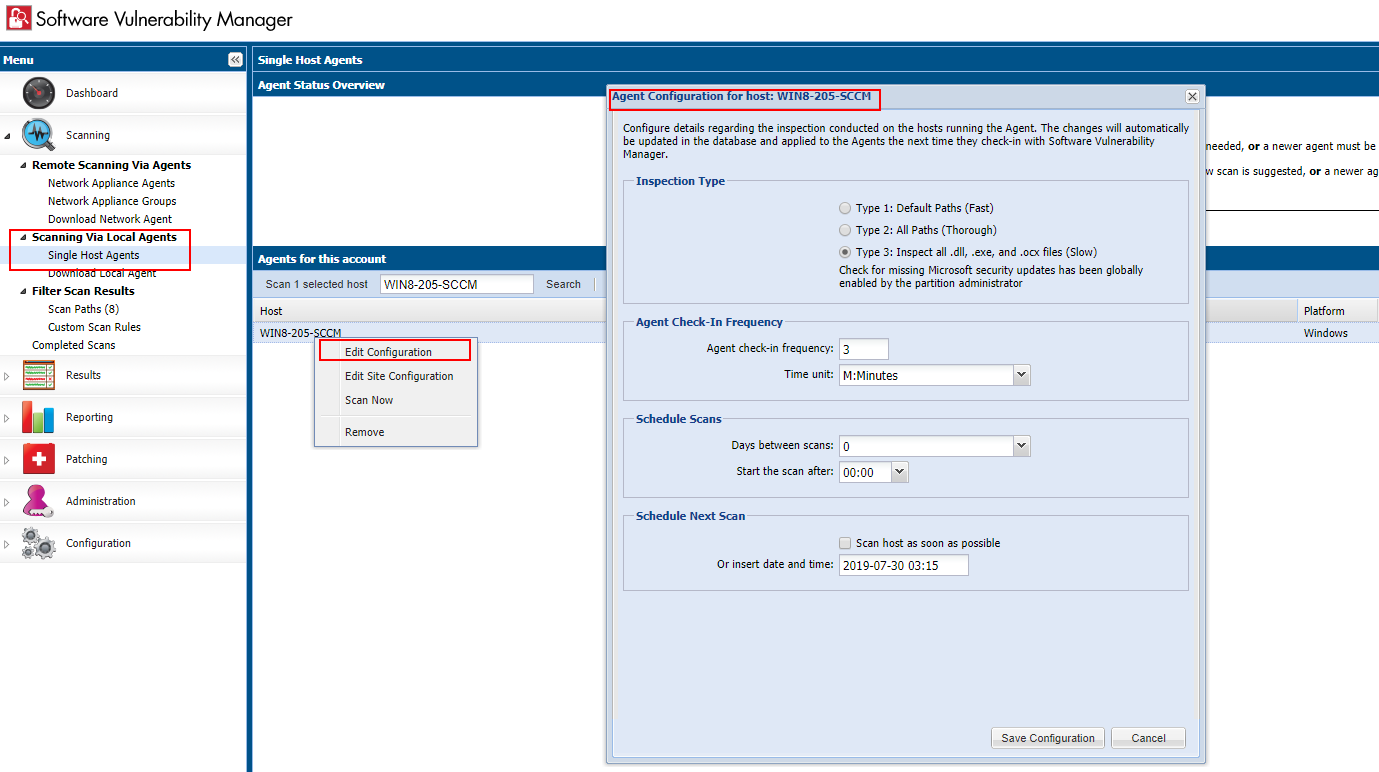Click Scan 1 selected host button

317,284
